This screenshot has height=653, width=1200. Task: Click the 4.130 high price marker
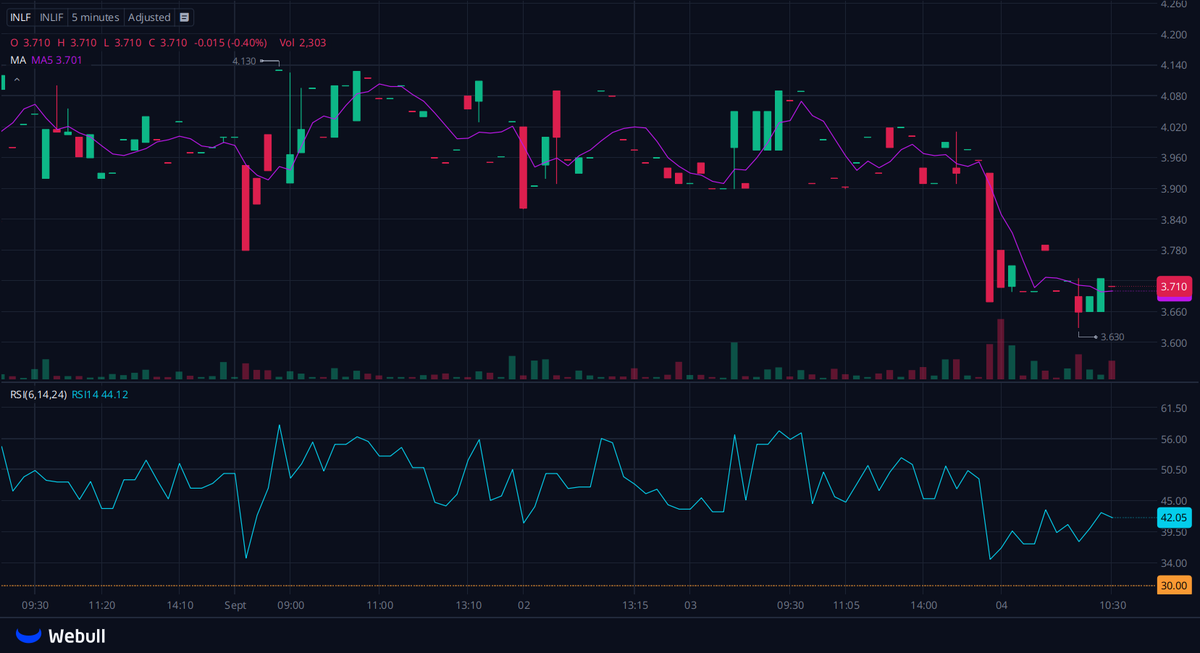tap(244, 61)
